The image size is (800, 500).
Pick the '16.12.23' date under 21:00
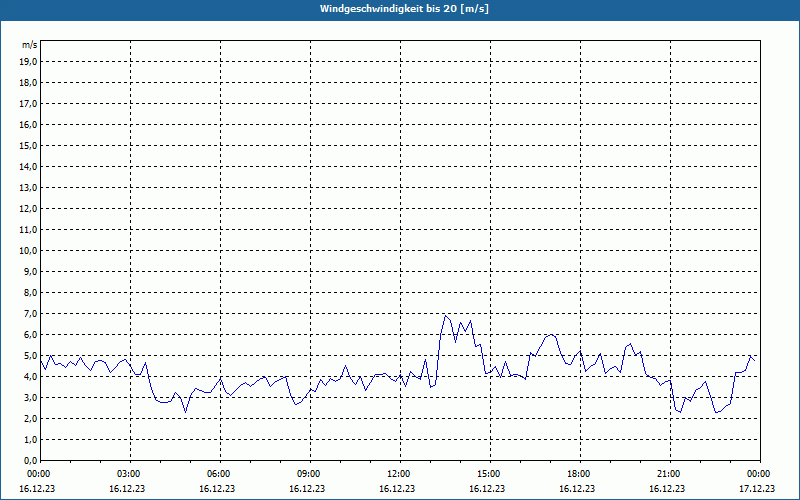[667, 488]
